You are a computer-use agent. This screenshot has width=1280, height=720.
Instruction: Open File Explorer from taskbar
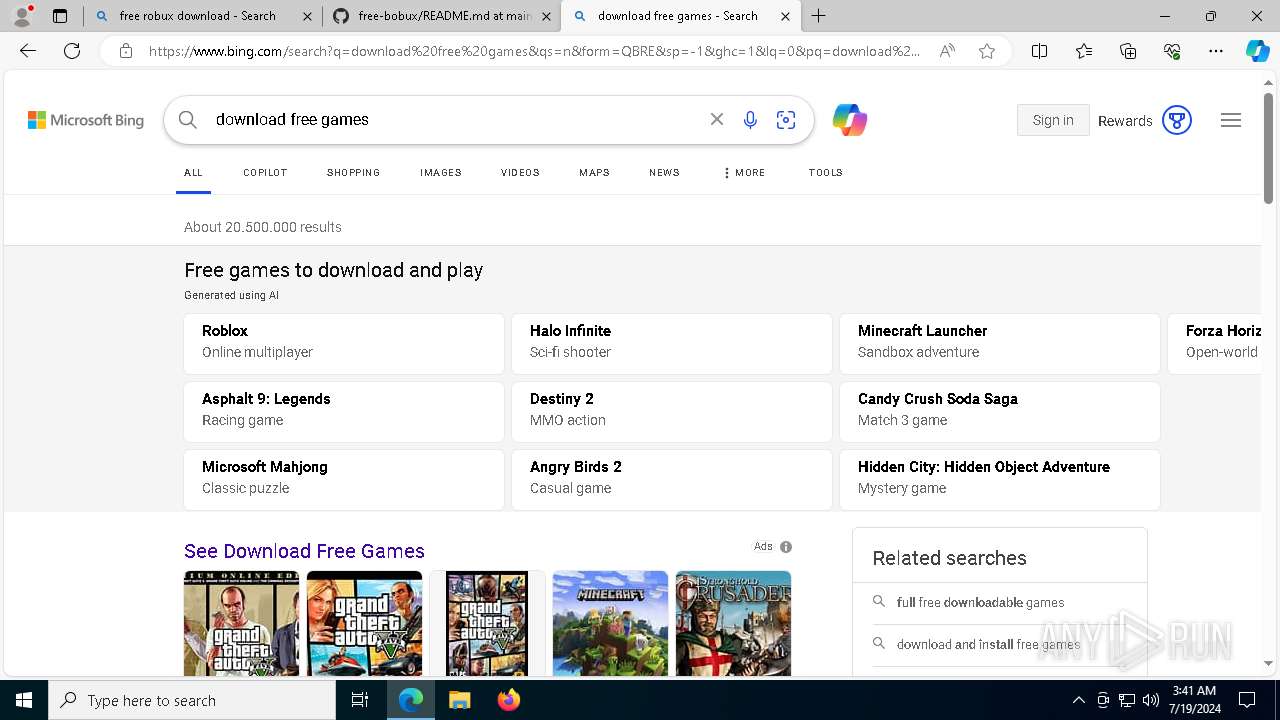coord(460,700)
